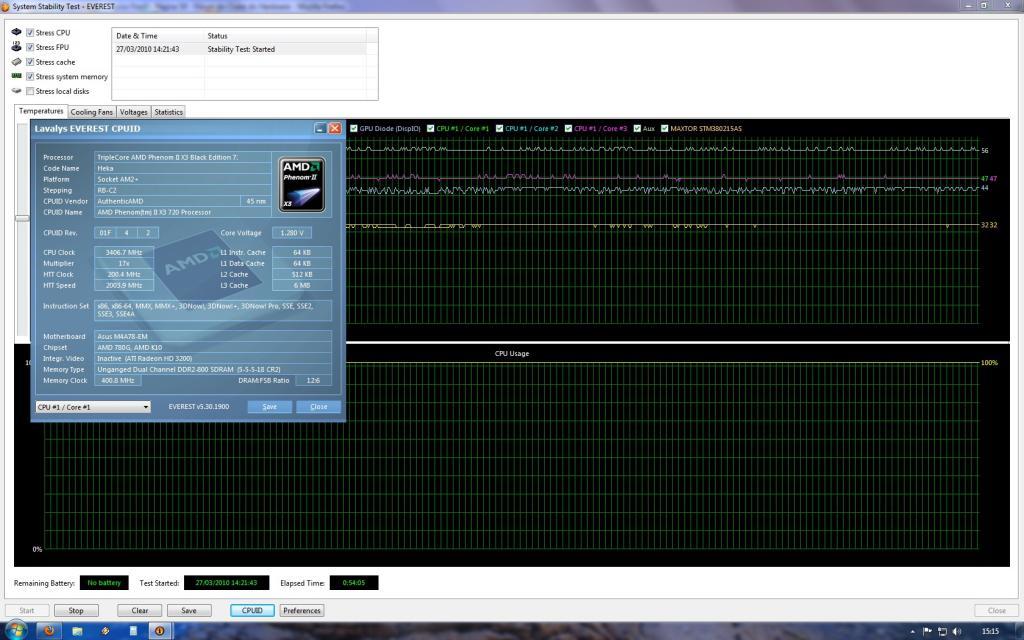Open Firefox from the taskbar
This screenshot has width=1024, height=640.
(48, 631)
